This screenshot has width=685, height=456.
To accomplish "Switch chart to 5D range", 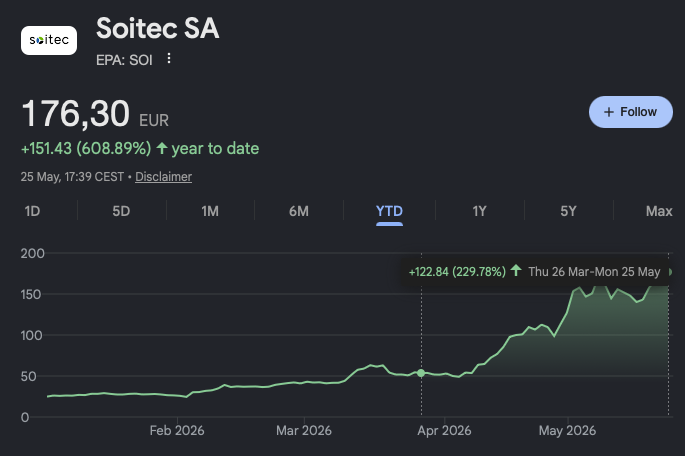I will point(121,211).
